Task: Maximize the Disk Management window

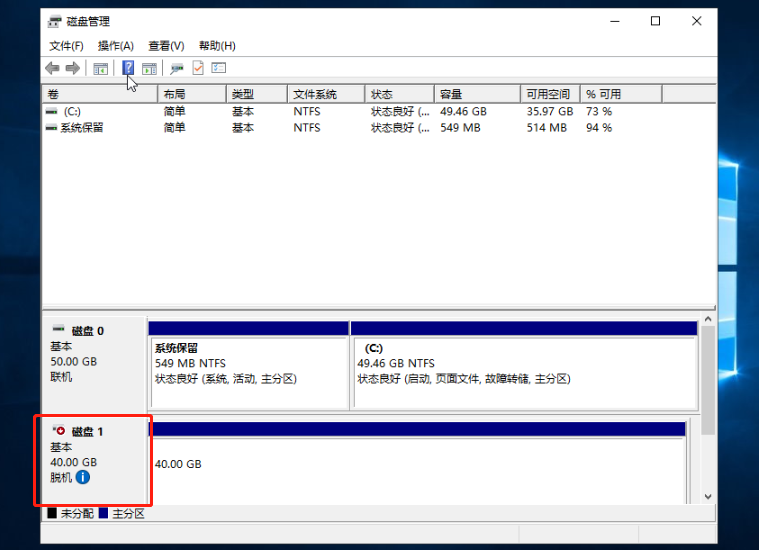Action: [x=655, y=21]
